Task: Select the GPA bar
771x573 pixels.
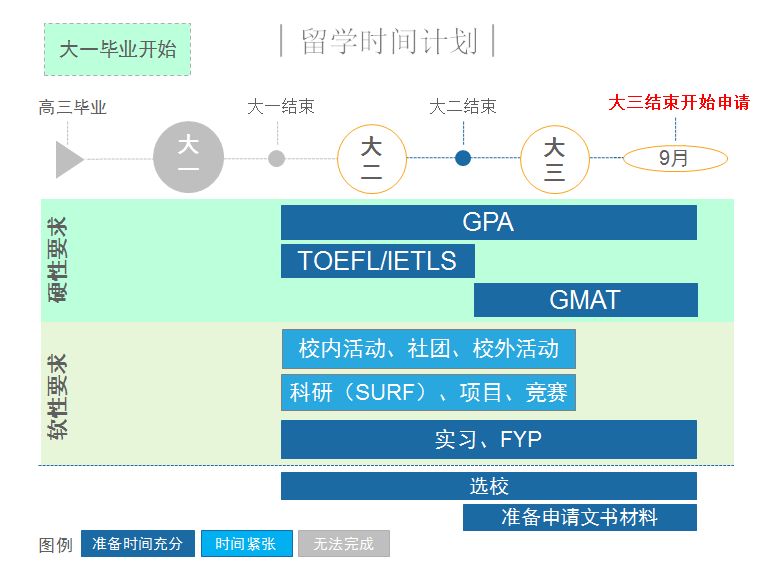Action: coord(489,222)
